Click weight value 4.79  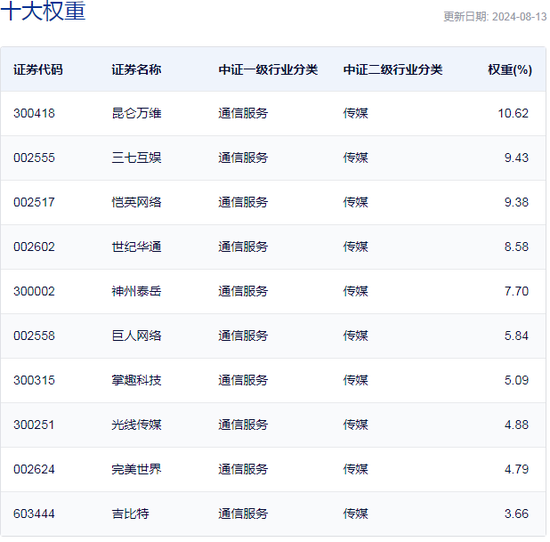click(516, 470)
